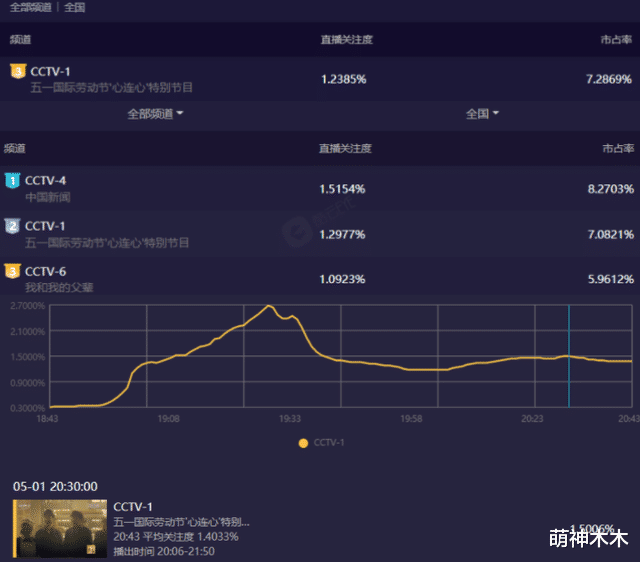This screenshot has height=562, width=640.
Task: Click the 1.5000% y-axis label
Action: click(27, 357)
